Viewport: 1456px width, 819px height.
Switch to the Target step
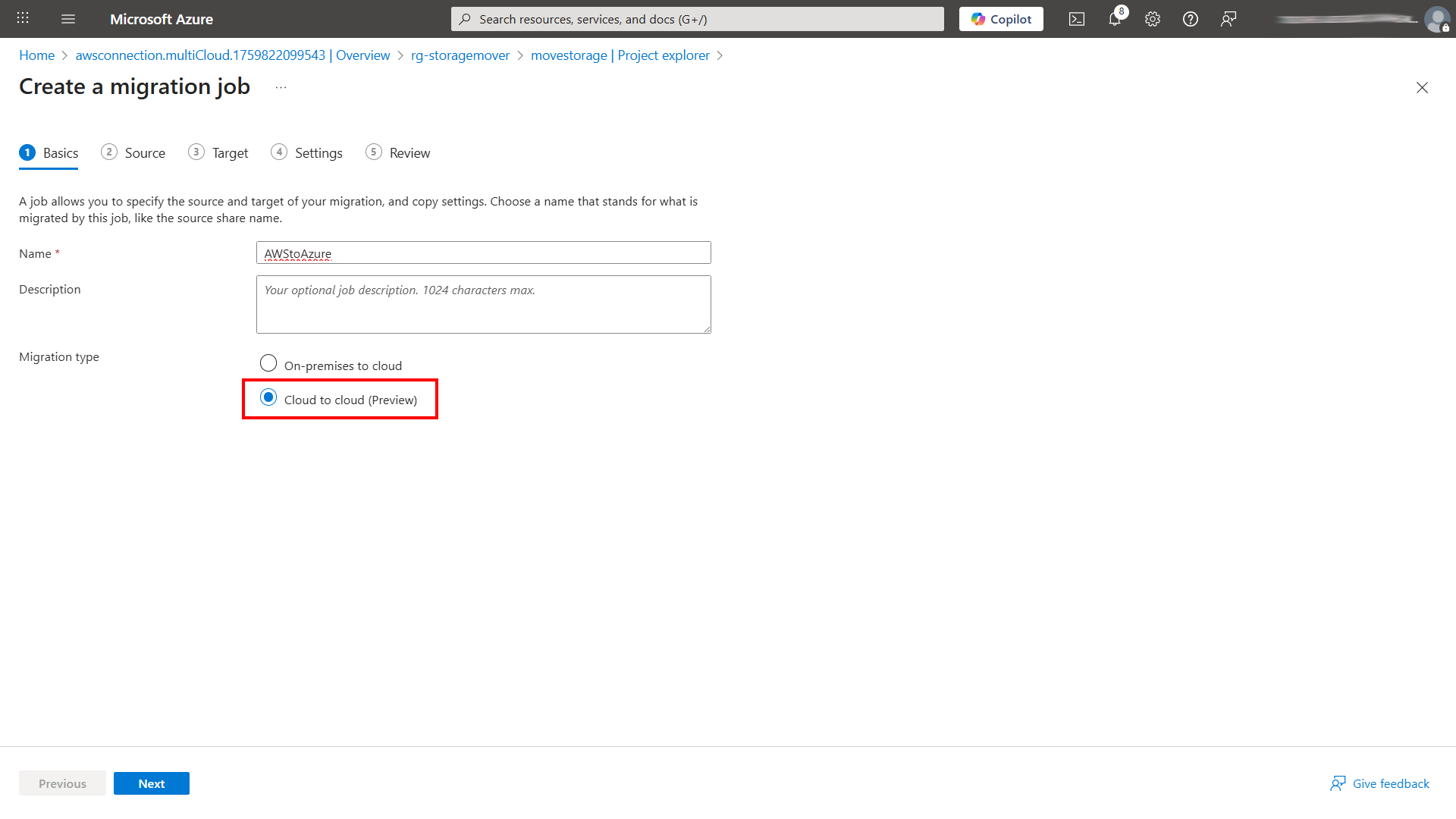229,152
